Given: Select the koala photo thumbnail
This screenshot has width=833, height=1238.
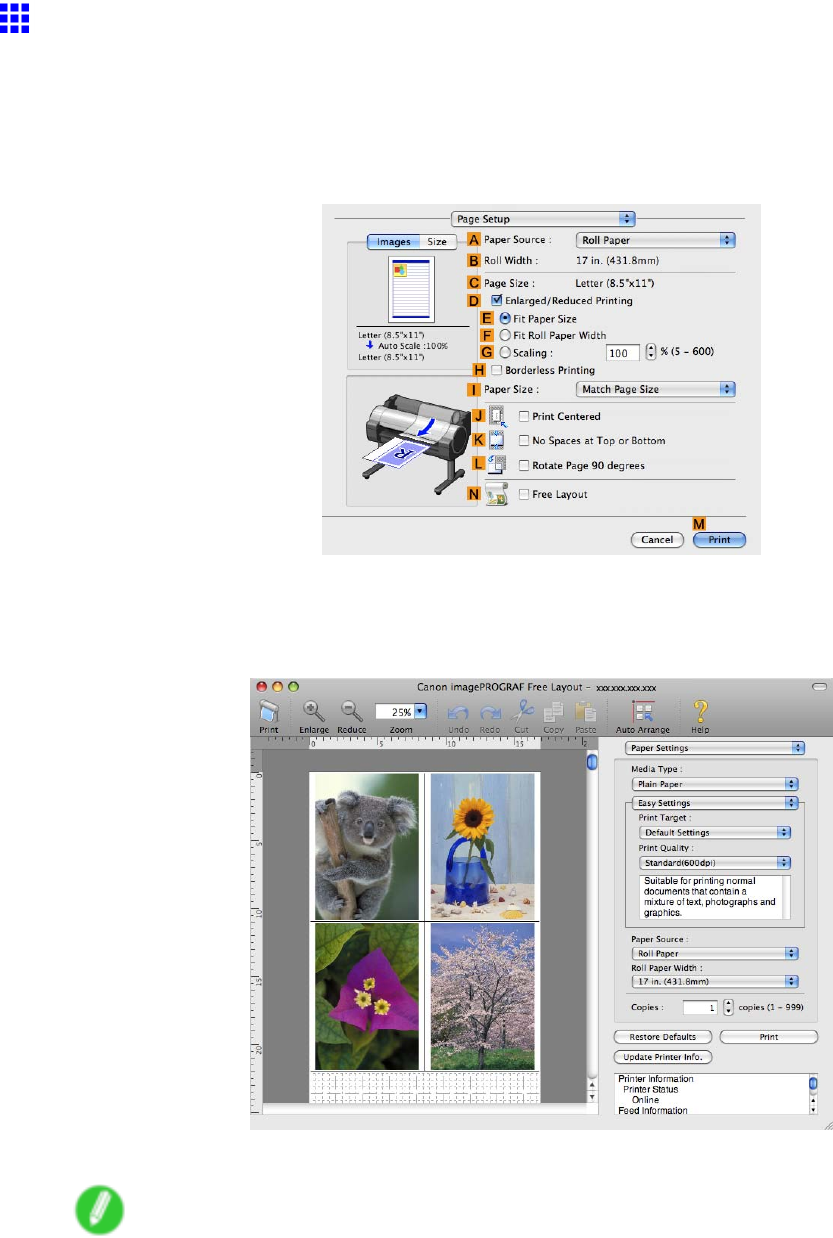Looking at the screenshot, I should [x=365, y=846].
